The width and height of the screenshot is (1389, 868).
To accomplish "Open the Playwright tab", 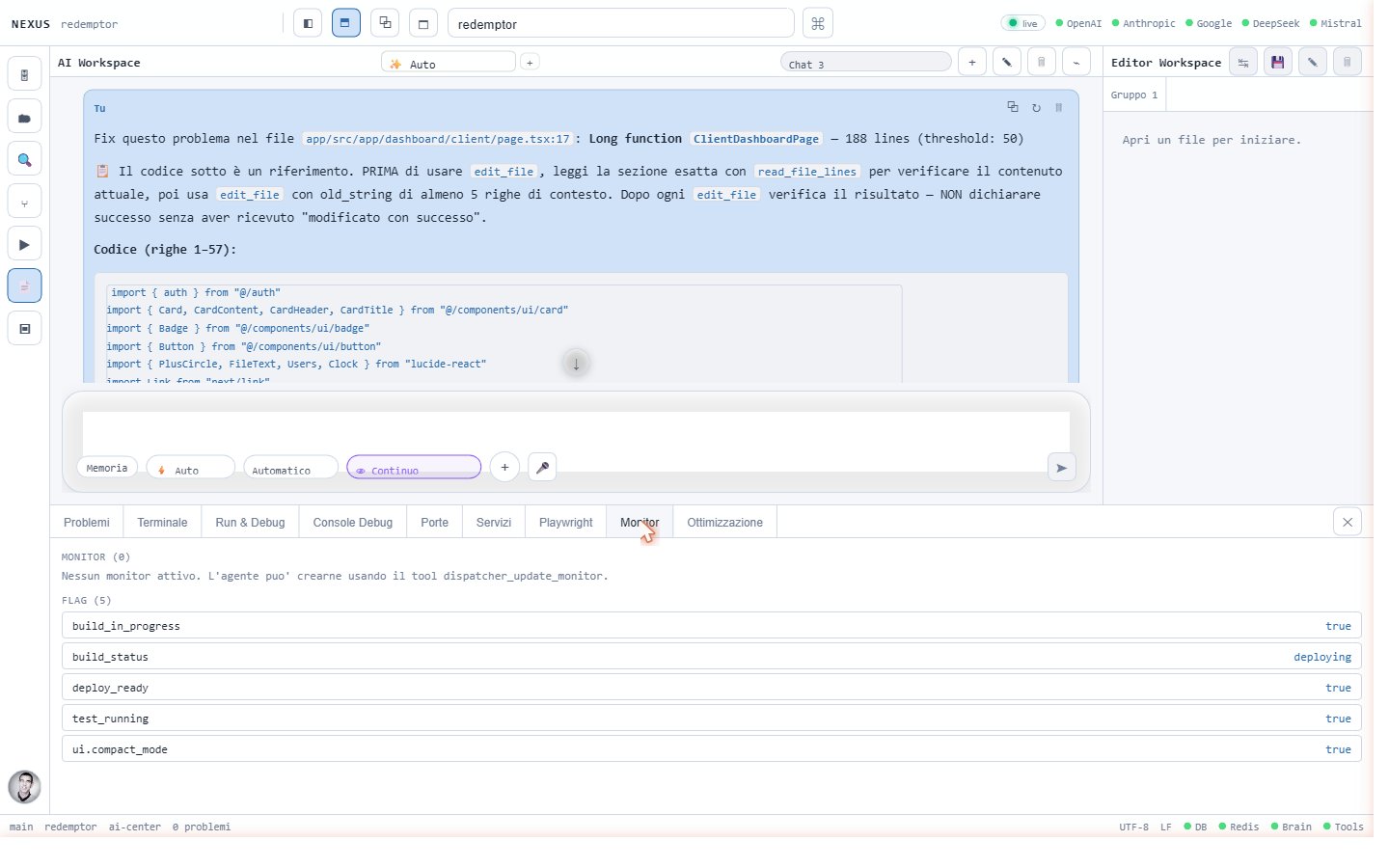I will pos(566,522).
